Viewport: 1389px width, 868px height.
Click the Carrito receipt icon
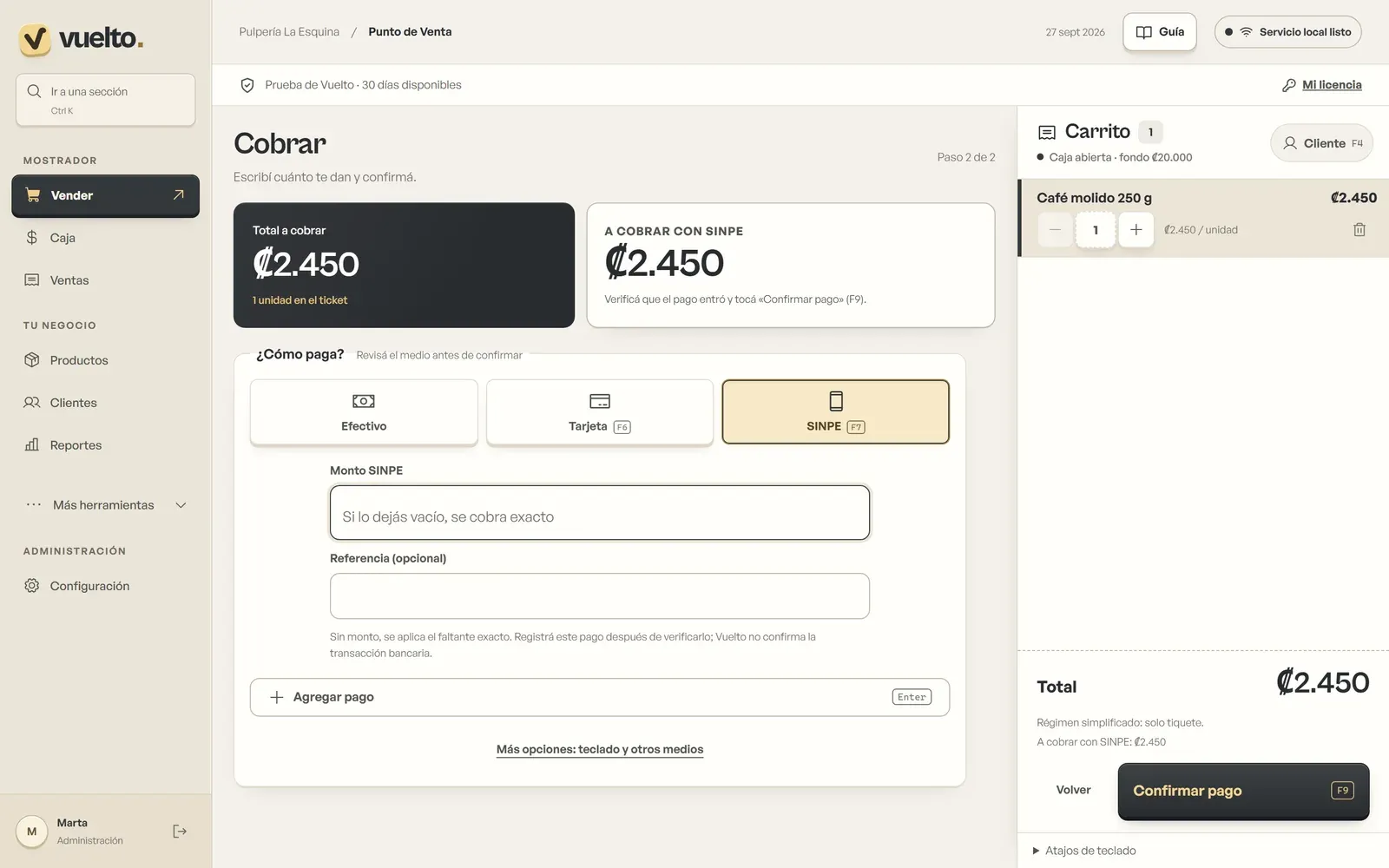pyautogui.click(x=1047, y=132)
